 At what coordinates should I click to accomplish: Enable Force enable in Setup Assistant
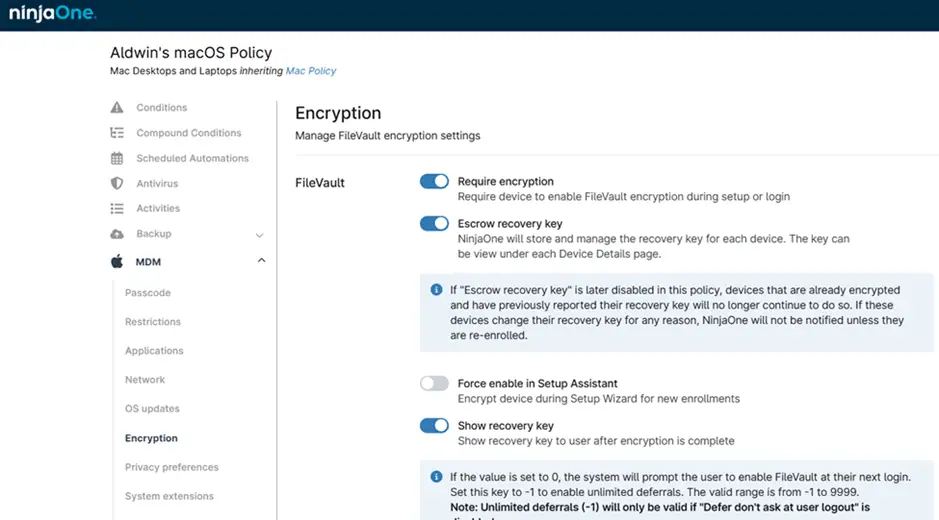(x=434, y=383)
